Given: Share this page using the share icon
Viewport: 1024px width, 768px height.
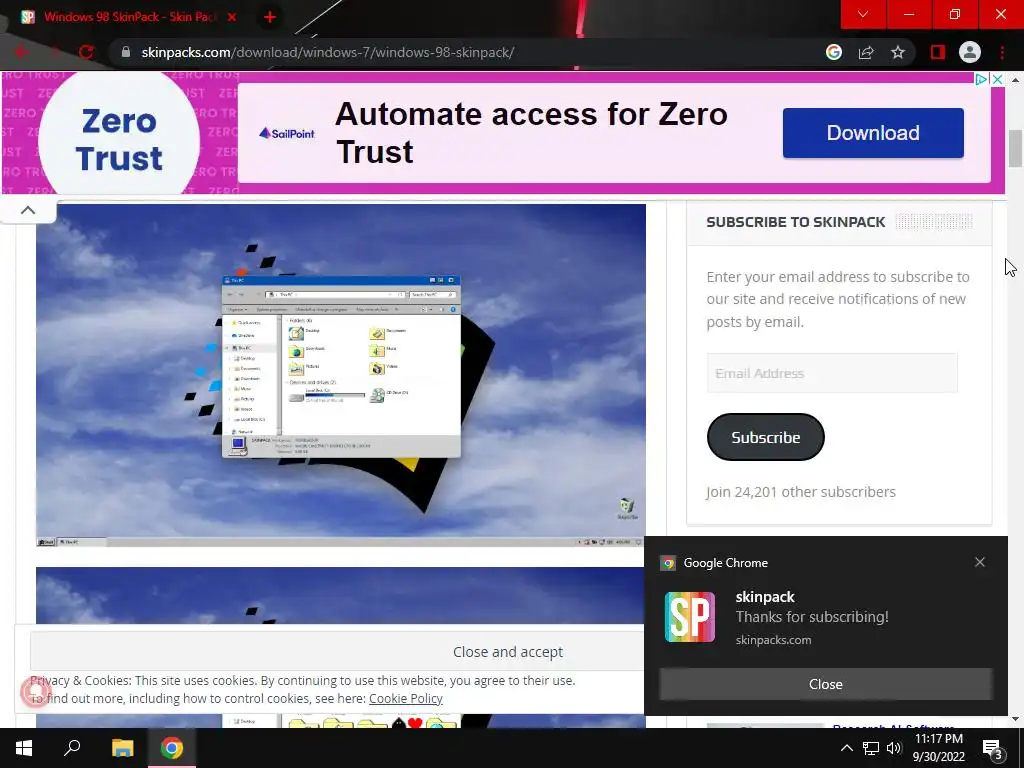Looking at the screenshot, I should [x=866, y=52].
